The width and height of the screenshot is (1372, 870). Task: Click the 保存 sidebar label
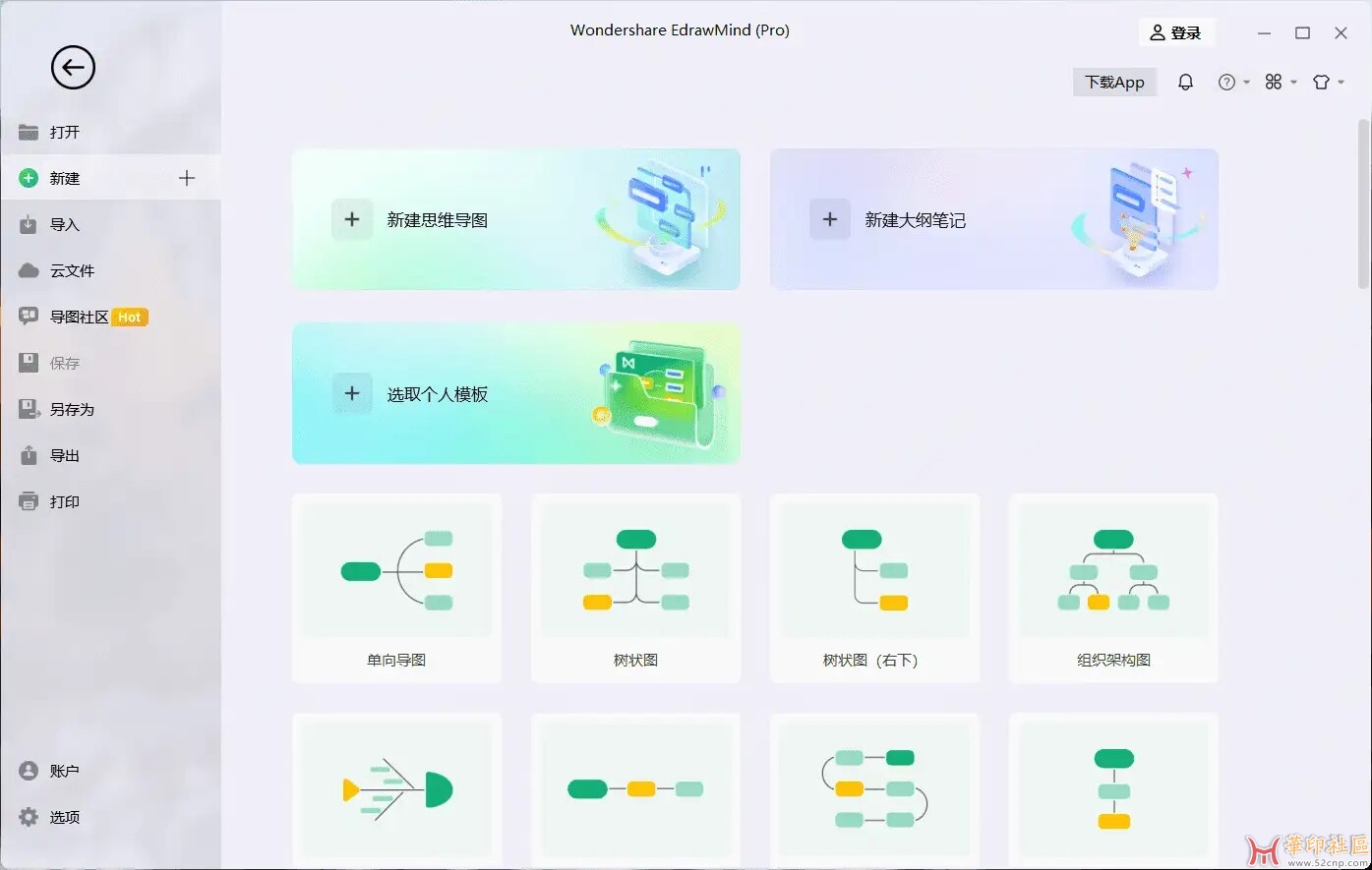[65, 363]
